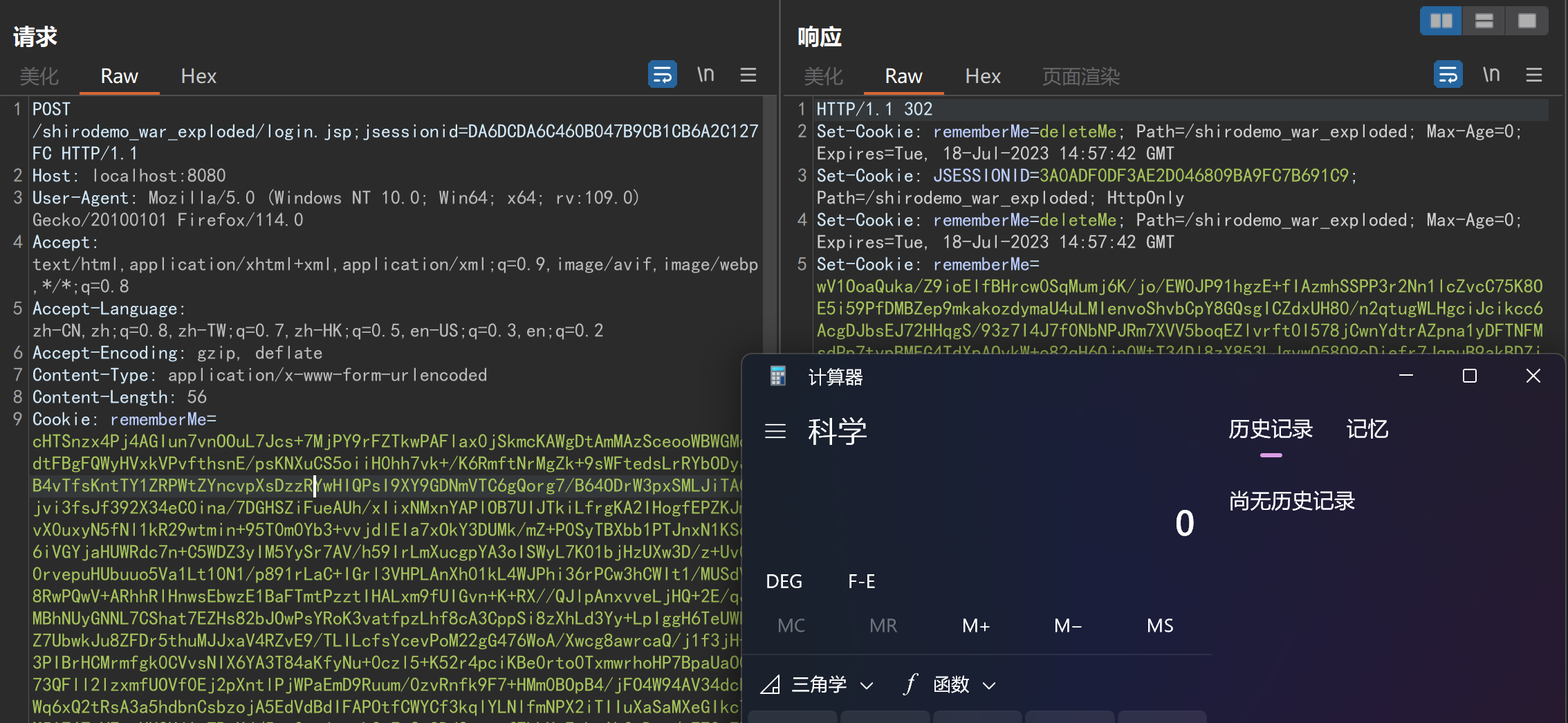Click the M+ memory add button
Screen dimensions: 1568x723
tap(976, 625)
